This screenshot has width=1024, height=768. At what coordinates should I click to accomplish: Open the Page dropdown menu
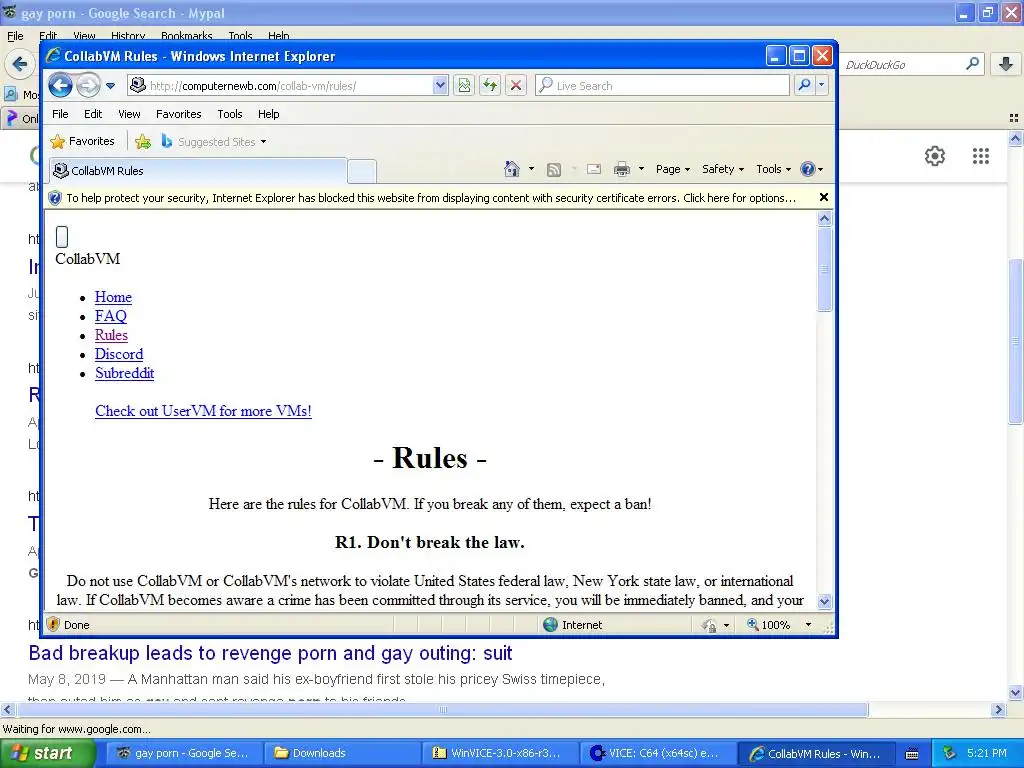click(673, 169)
